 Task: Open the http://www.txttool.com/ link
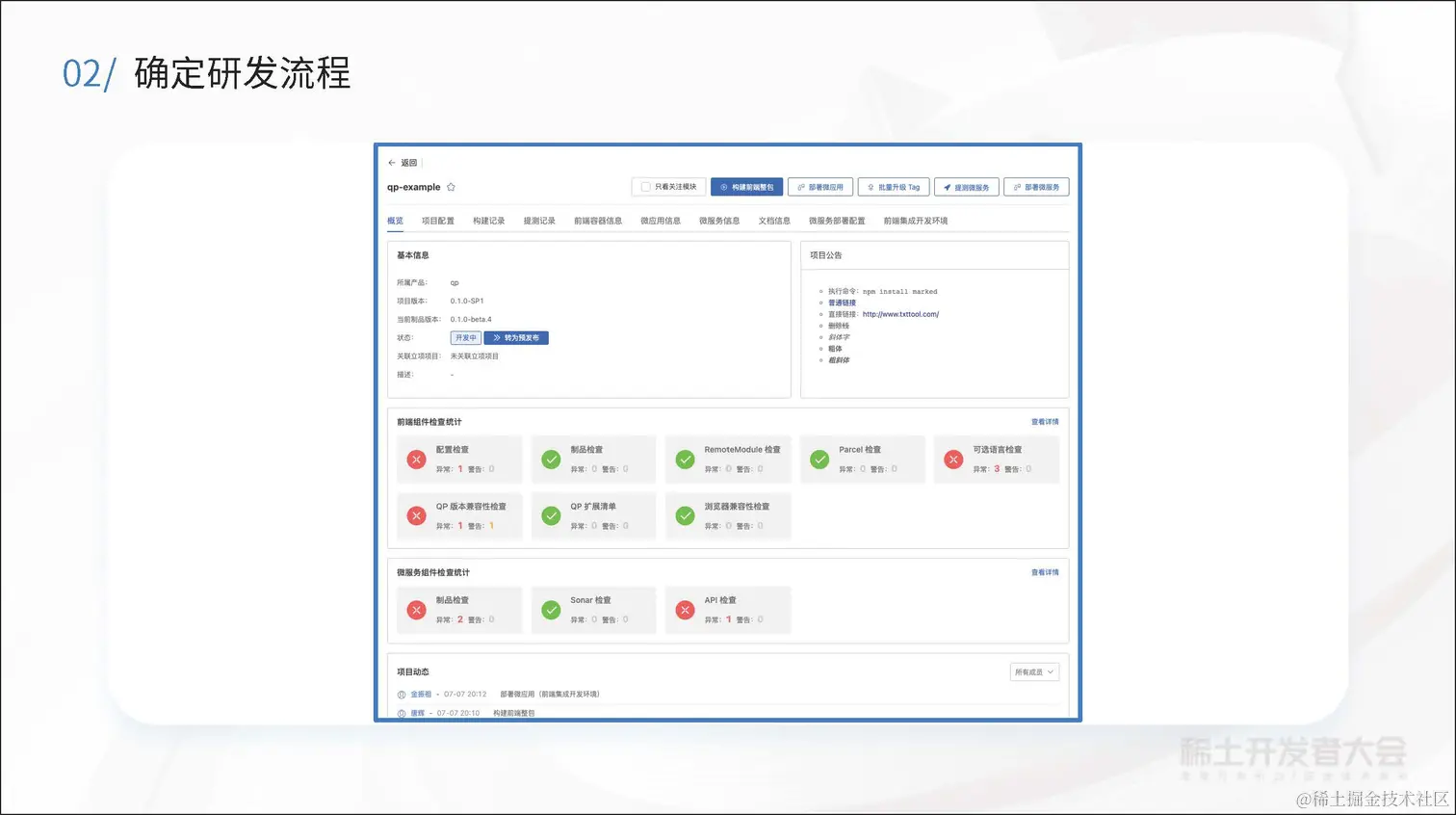click(900, 314)
